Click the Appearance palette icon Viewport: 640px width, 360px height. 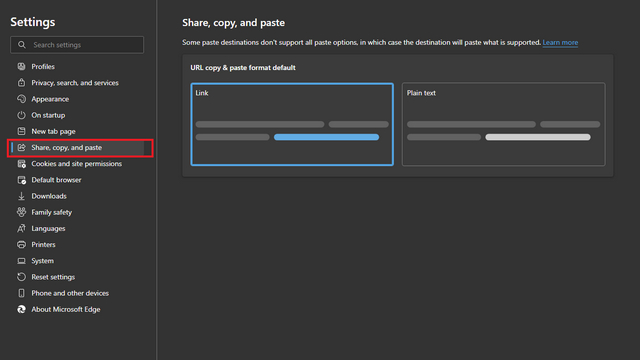pos(21,99)
